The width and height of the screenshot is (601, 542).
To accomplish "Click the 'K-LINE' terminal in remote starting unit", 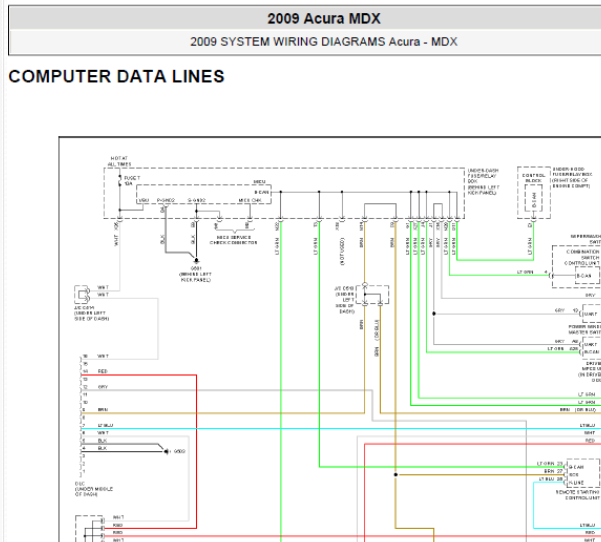I will tap(576, 483).
